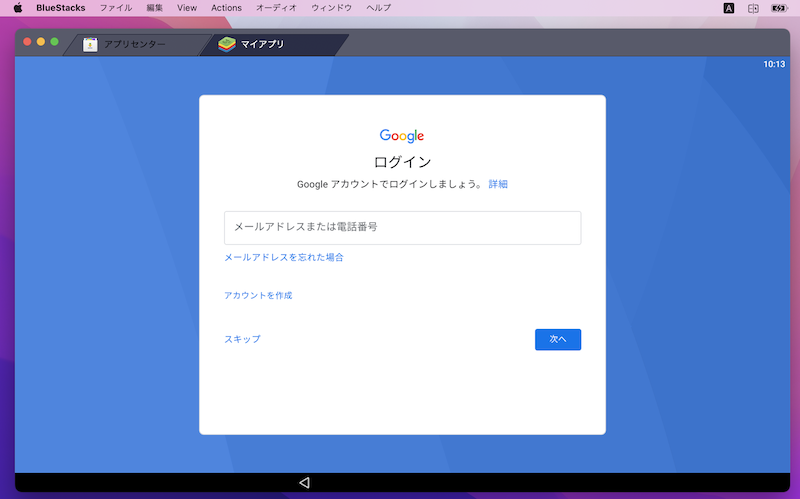Expand the Actions menu
800x499 pixels.
(x=226, y=7)
